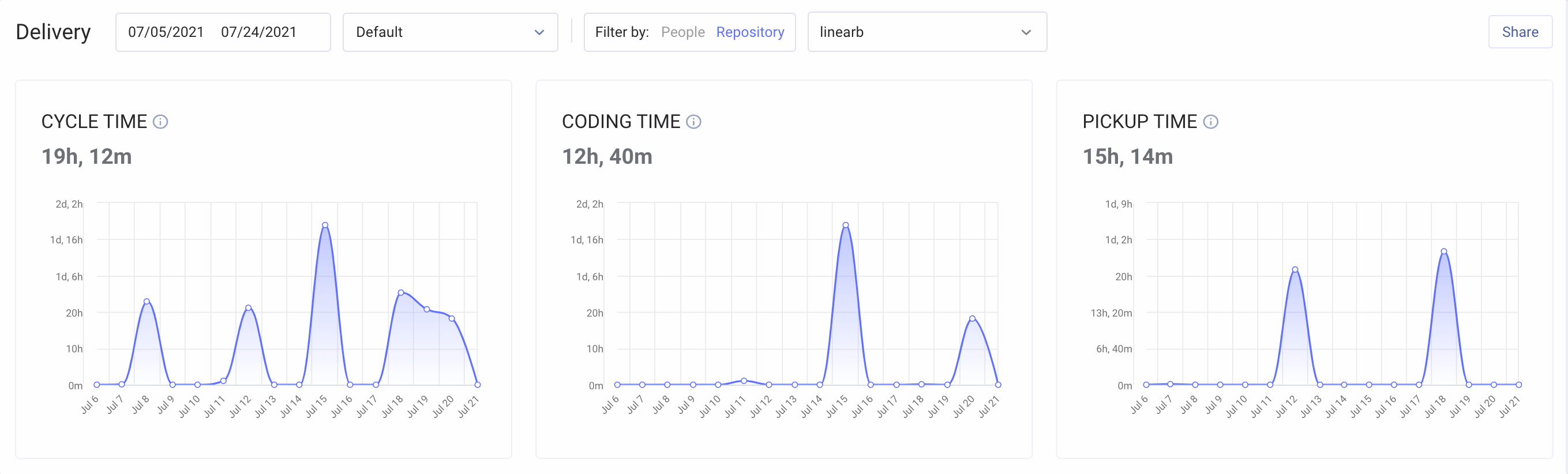The image size is (1568, 474).
Task: Click the PICKUP TIME heading
Action: [x=1139, y=122]
